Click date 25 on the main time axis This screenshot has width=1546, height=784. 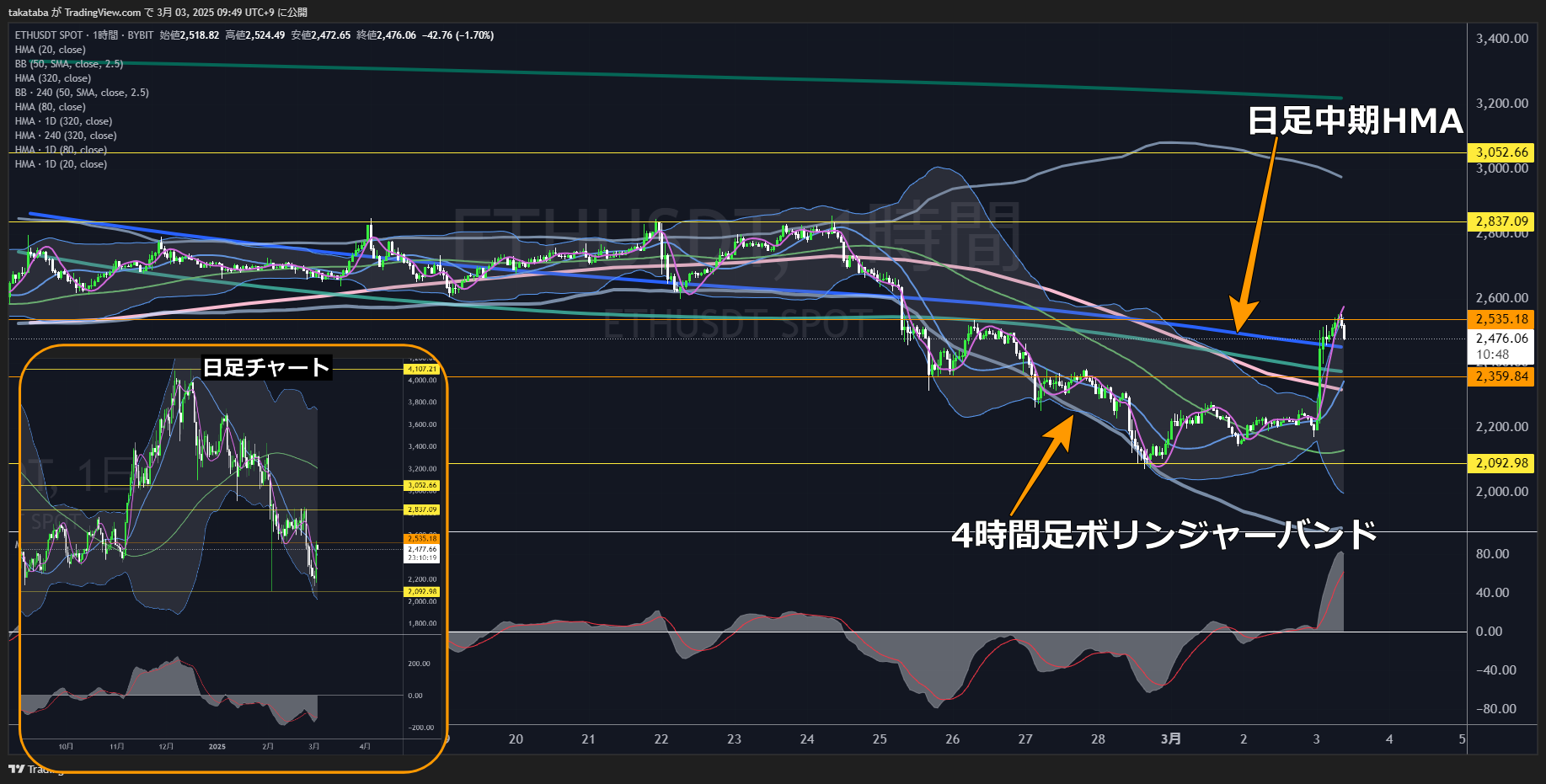[880, 739]
